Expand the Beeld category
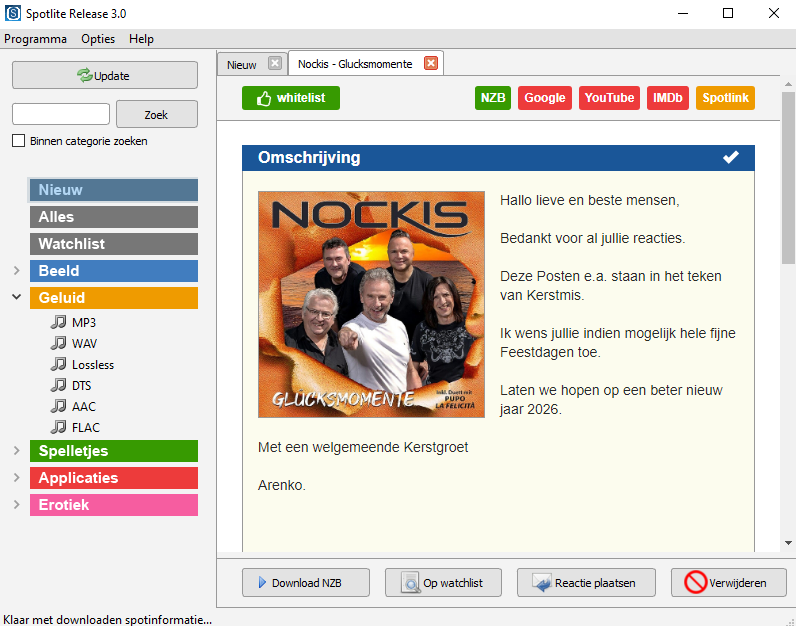This screenshot has height=626, width=796. pos(16,271)
